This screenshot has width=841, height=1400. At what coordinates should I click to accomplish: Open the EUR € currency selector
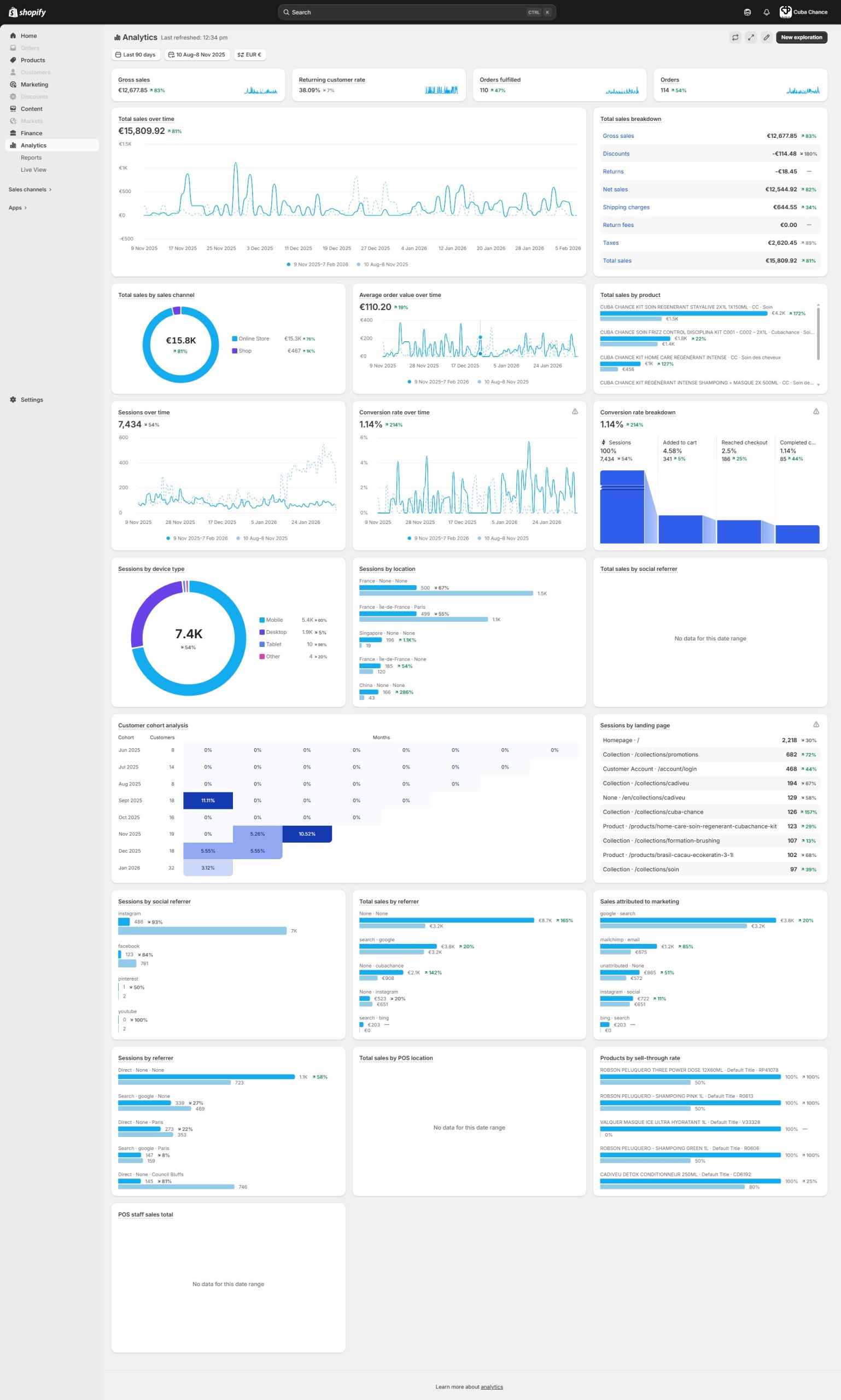coord(249,55)
